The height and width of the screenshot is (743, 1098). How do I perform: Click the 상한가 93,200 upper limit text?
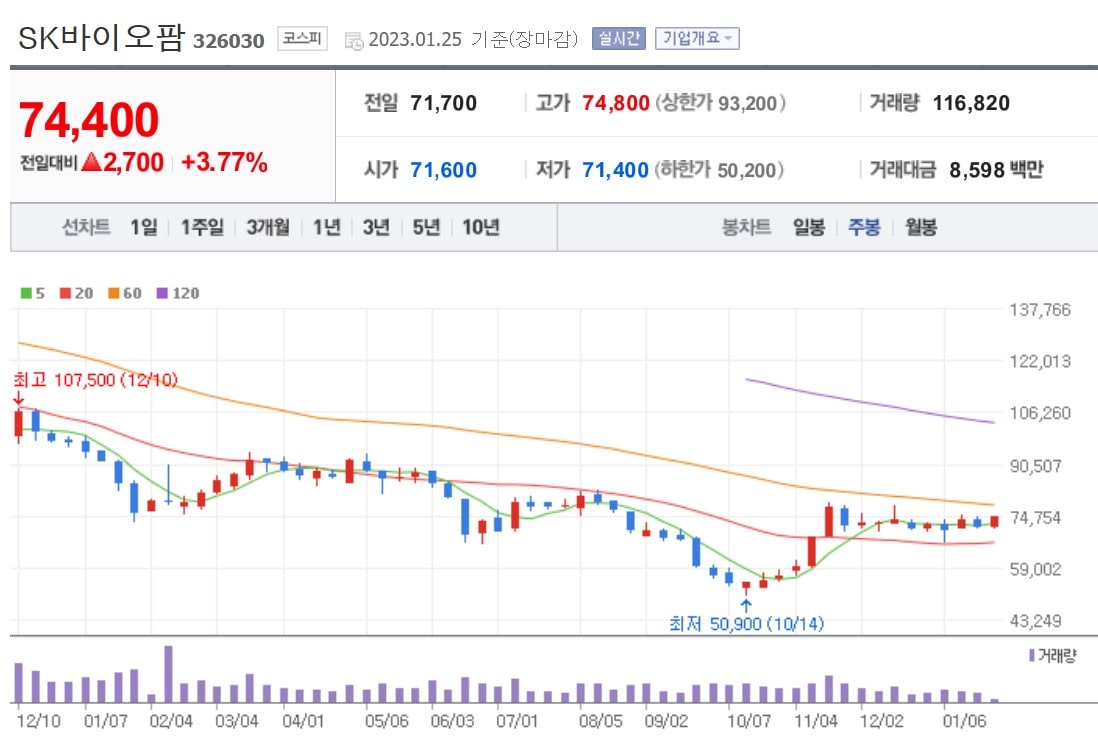point(721,103)
